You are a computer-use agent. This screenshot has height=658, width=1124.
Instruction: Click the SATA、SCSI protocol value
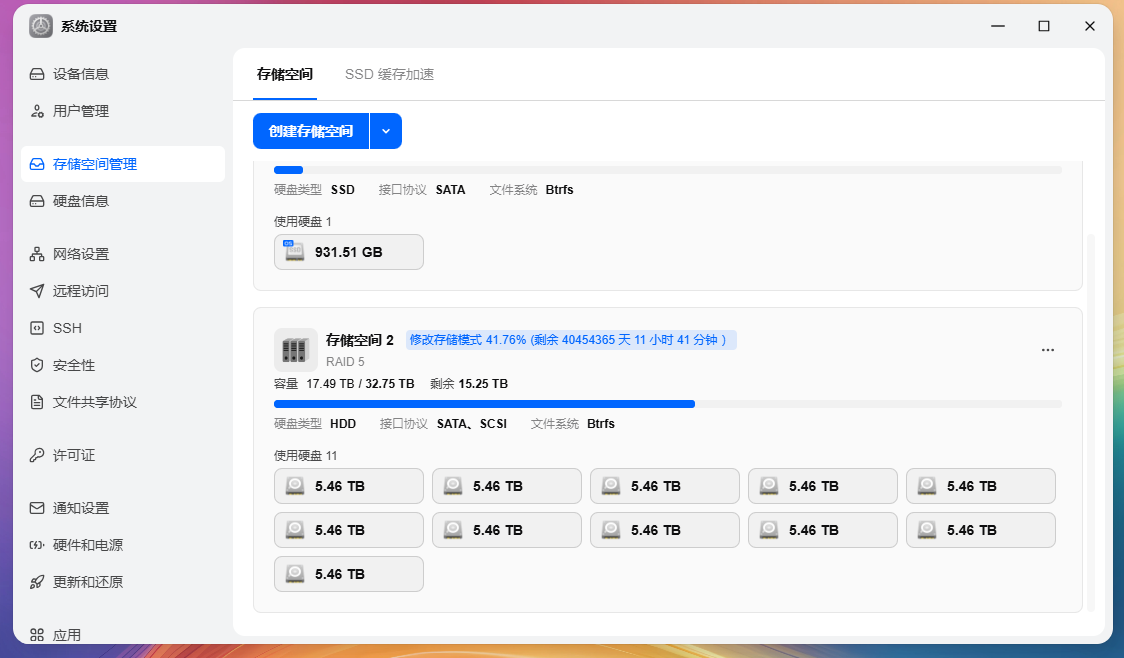pos(472,424)
